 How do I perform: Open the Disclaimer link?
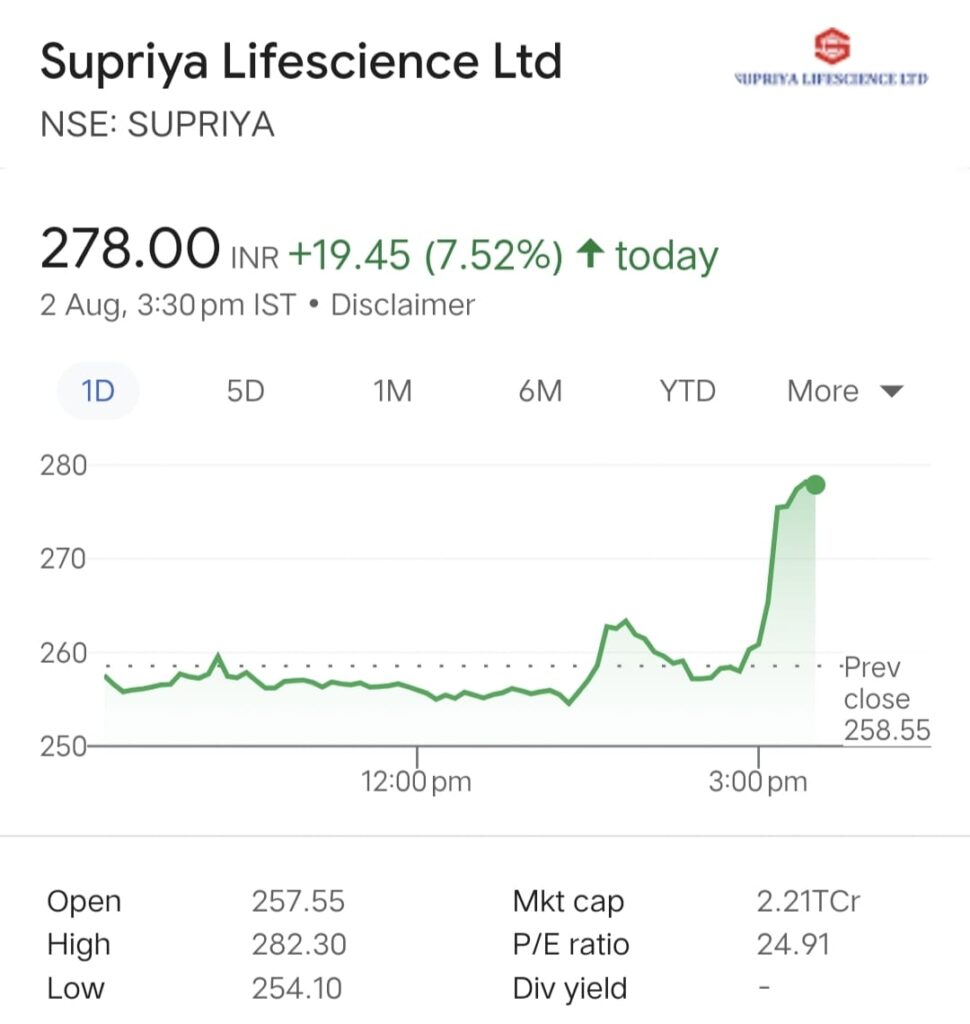click(402, 305)
